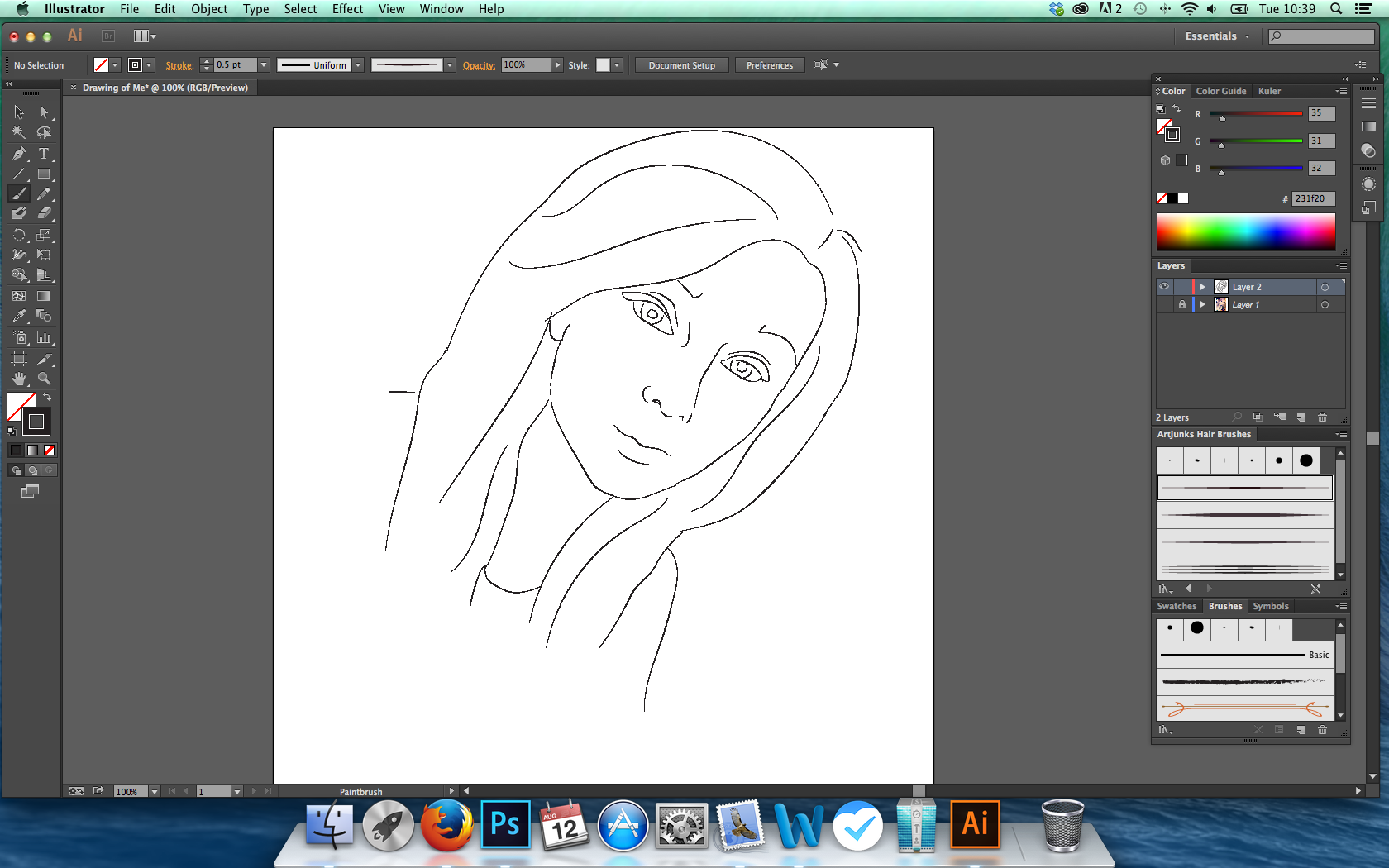
Task: Click the Opacity 100% input field
Action: point(525,65)
